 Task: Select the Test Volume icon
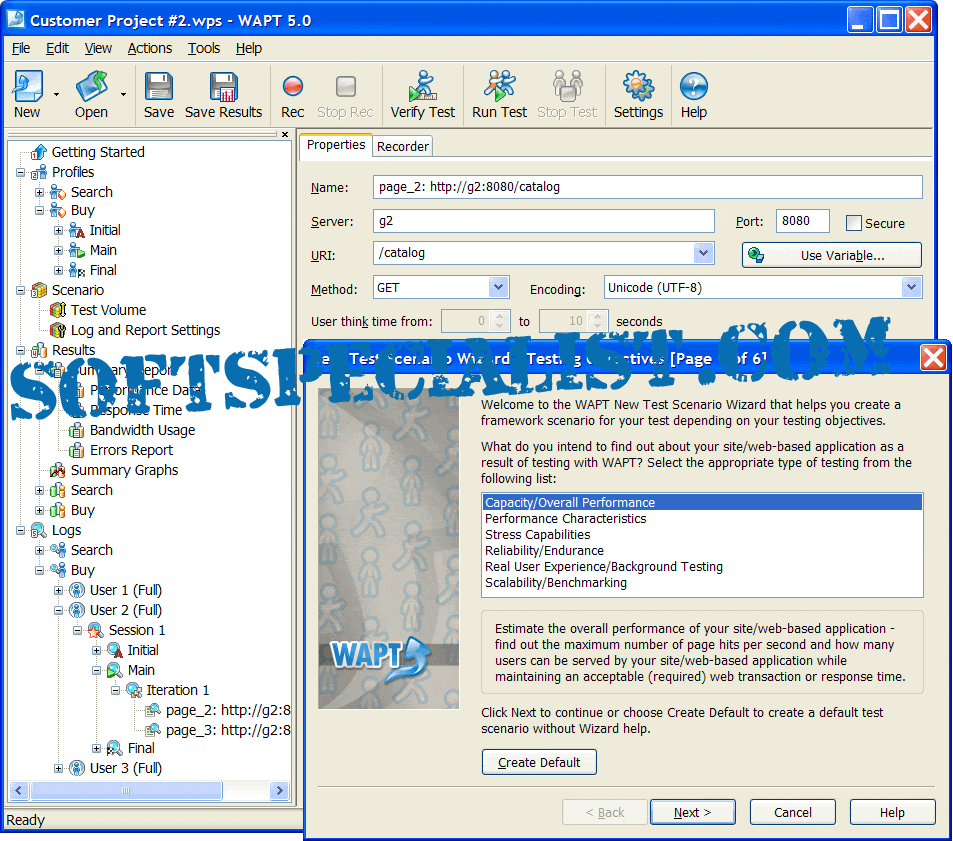pos(58,310)
